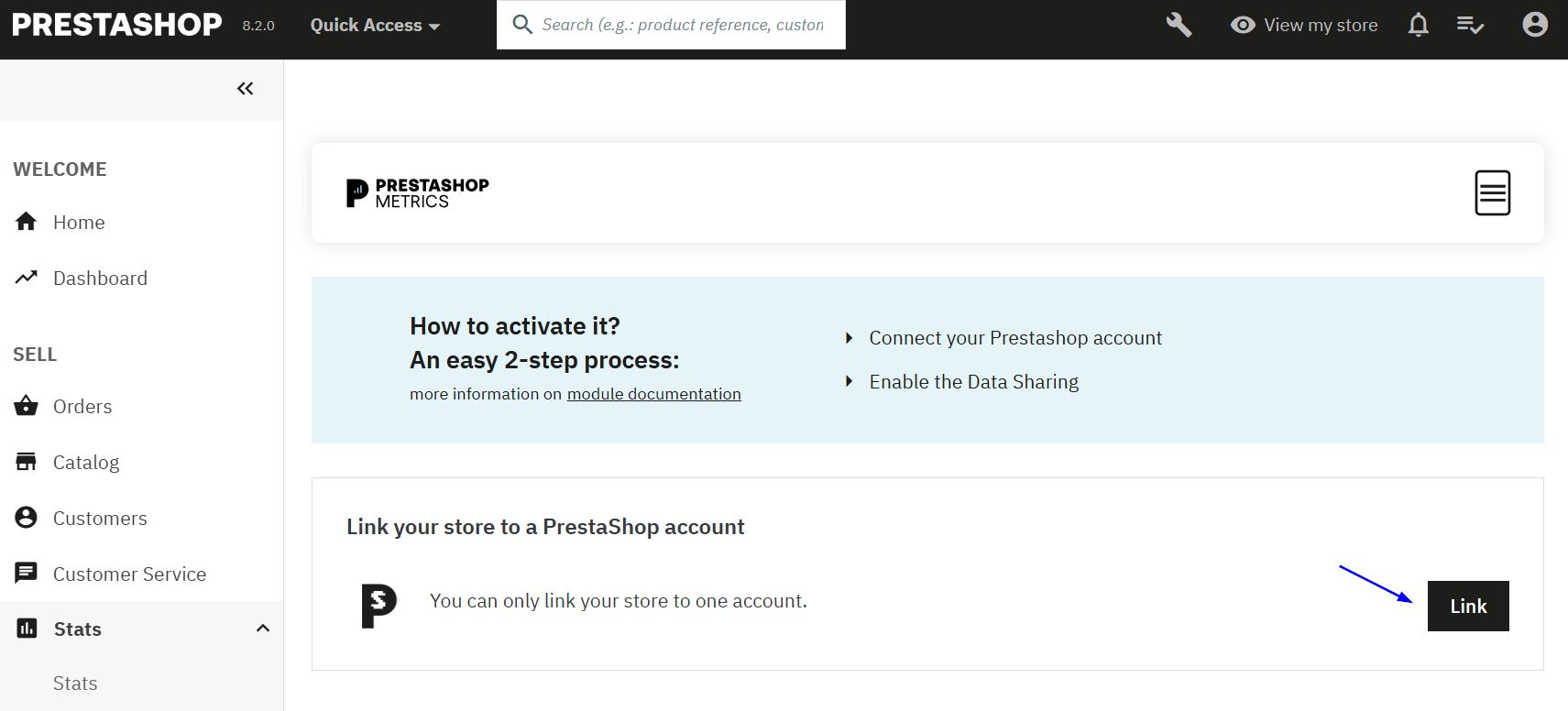Select the Stats parent menu label

pos(78,629)
